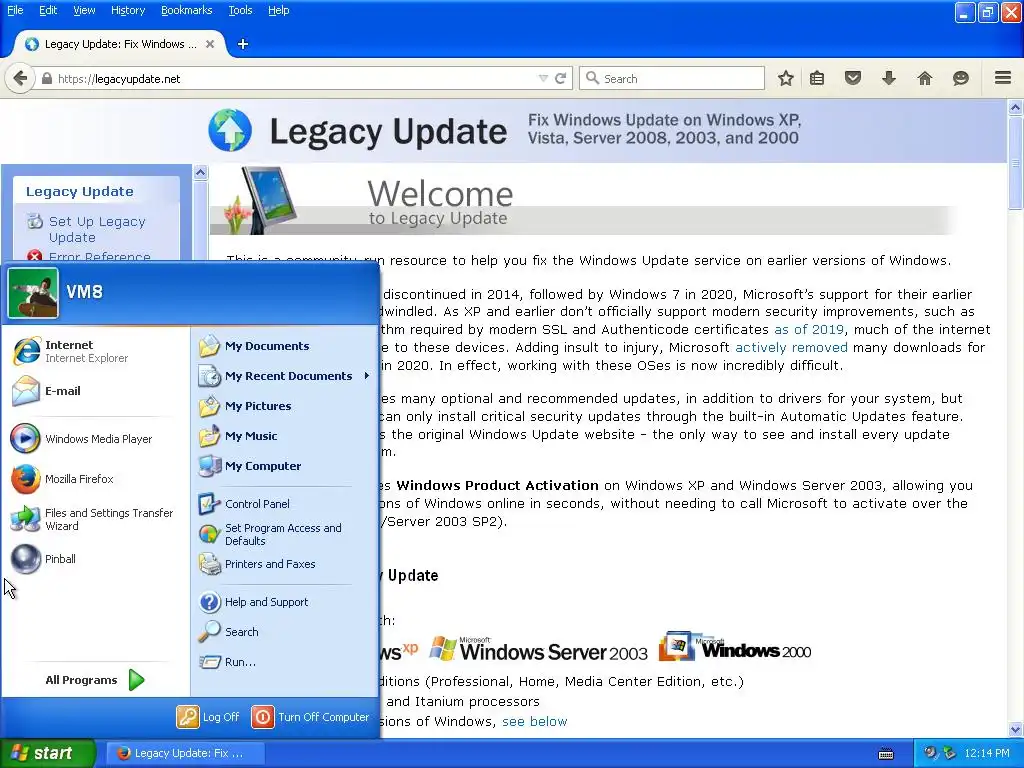This screenshot has width=1024, height=768.
Task: Follow the 'see below' link
Action: [x=534, y=722]
